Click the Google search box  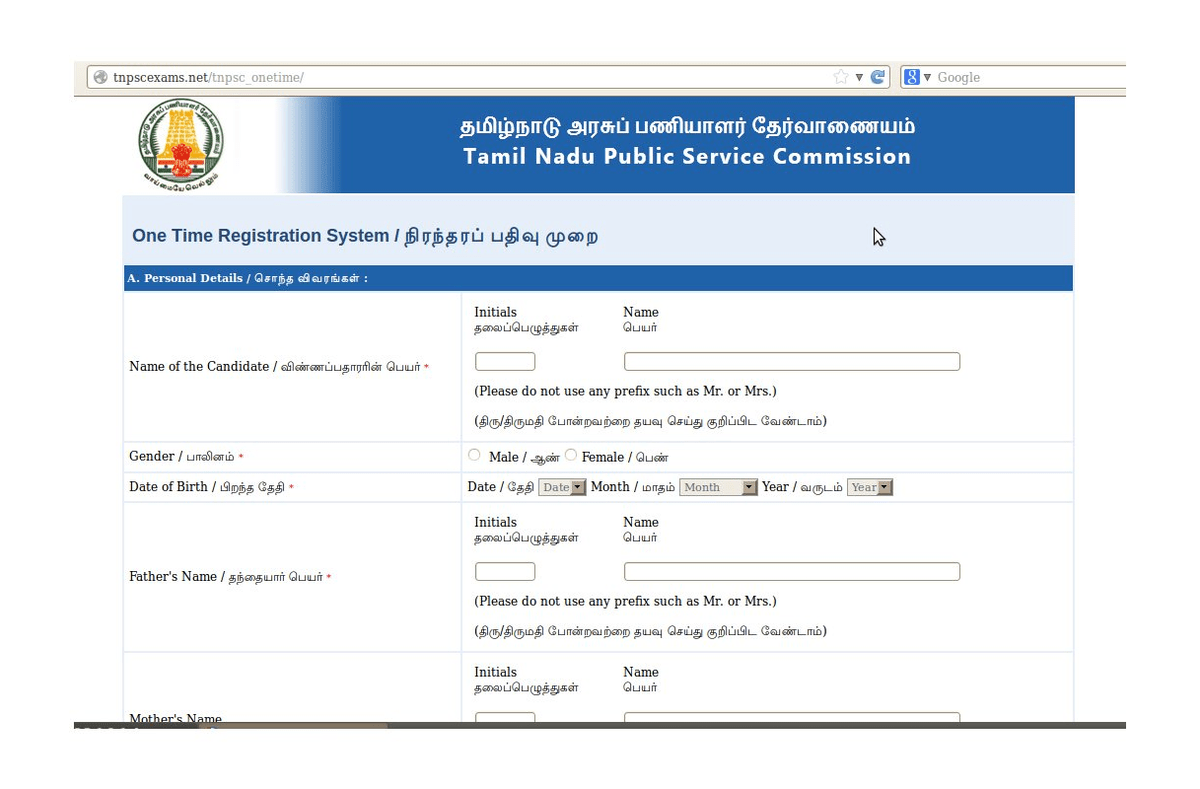[1025, 77]
